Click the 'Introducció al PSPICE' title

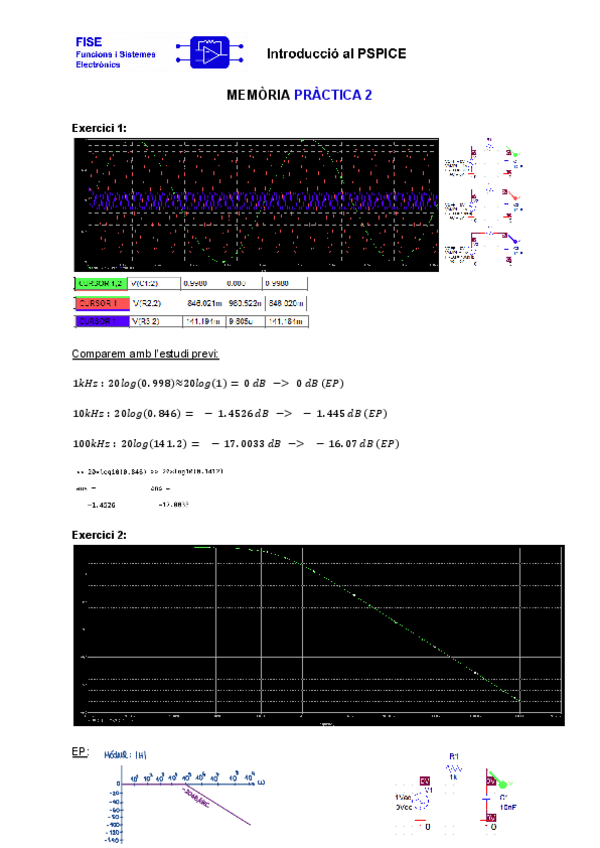point(336,53)
